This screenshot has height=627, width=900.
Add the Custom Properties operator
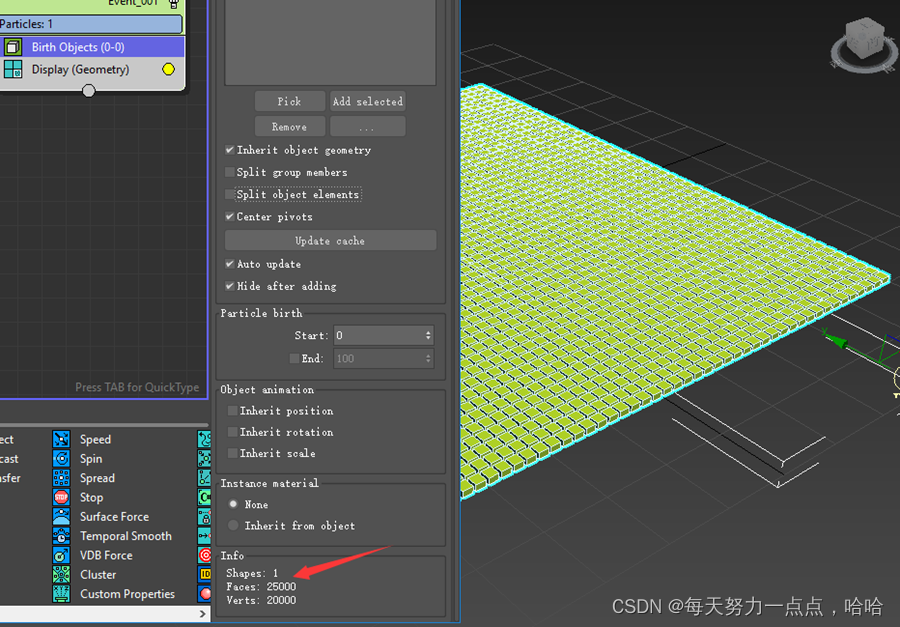[x=62, y=593]
